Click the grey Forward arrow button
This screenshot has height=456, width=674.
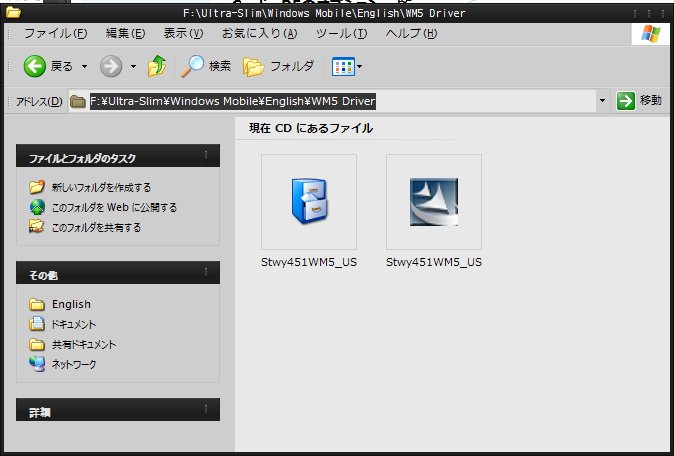click(x=111, y=67)
